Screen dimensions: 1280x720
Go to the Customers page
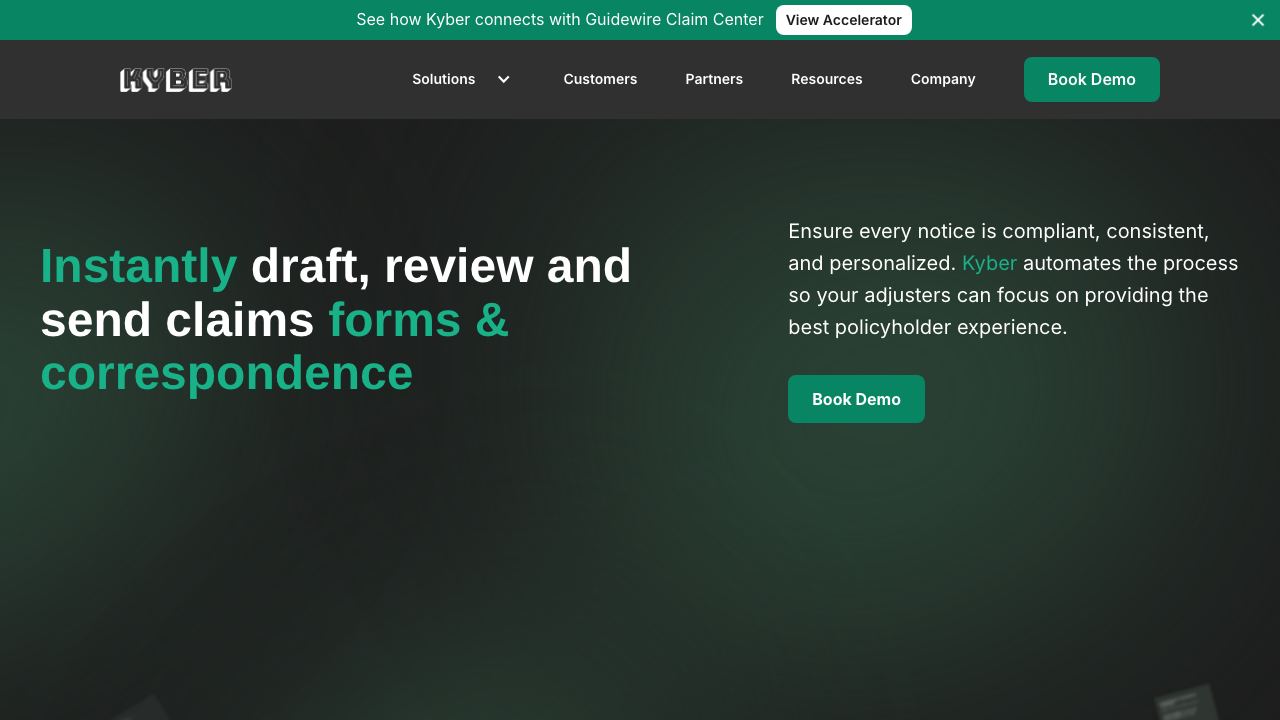[600, 79]
